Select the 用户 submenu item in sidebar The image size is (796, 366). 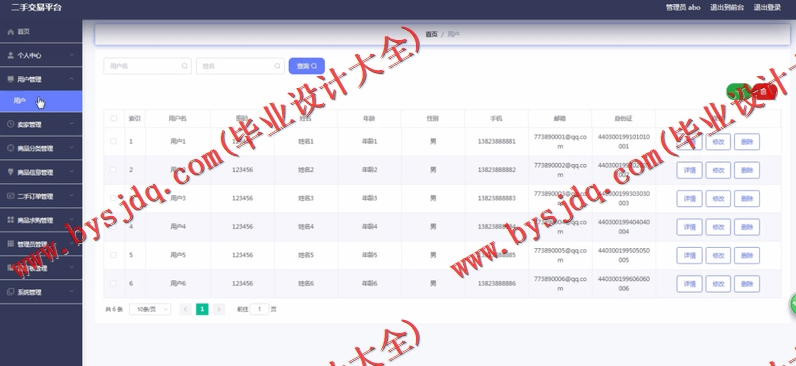point(41,101)
